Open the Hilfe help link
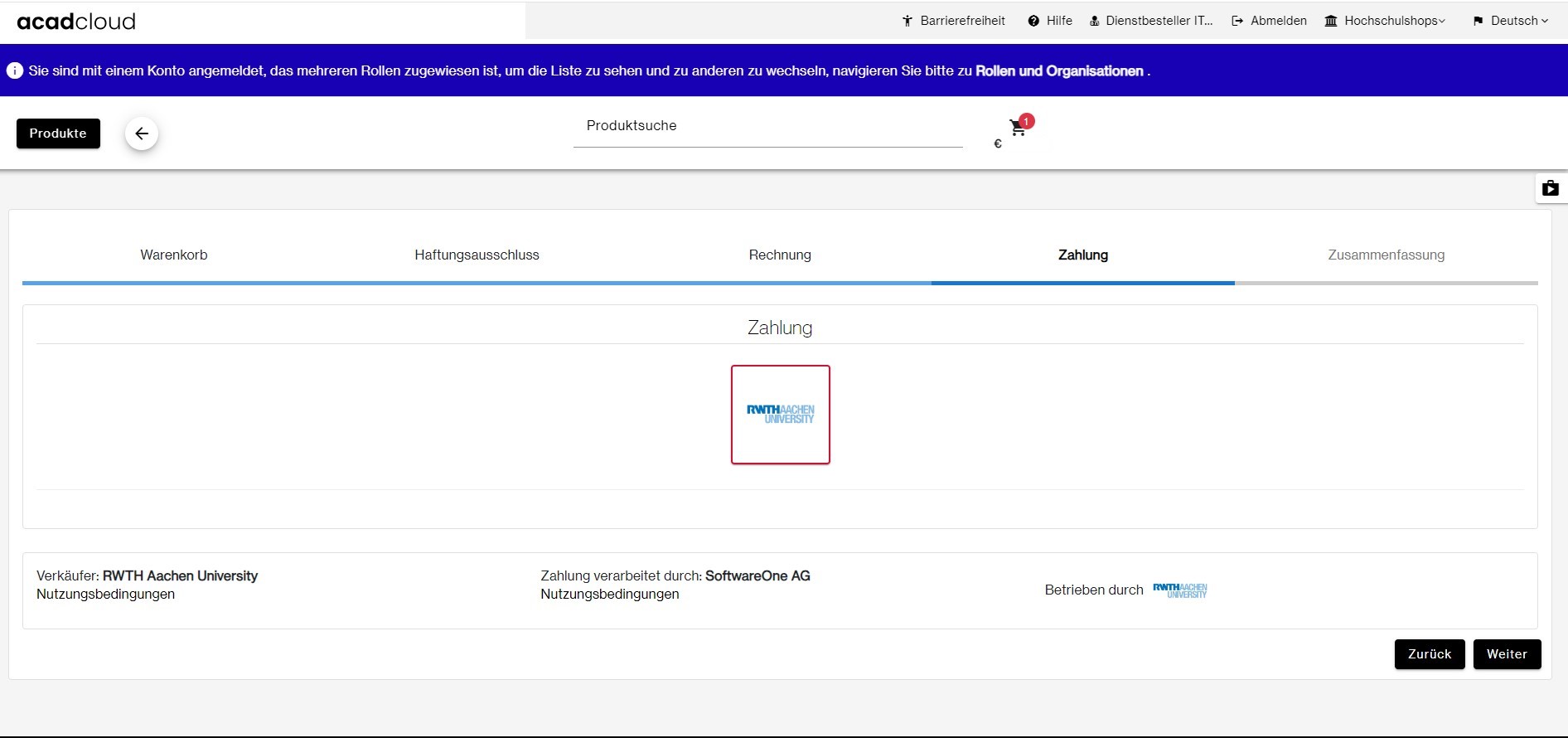1568x738 pixels. click(1050, 21)
